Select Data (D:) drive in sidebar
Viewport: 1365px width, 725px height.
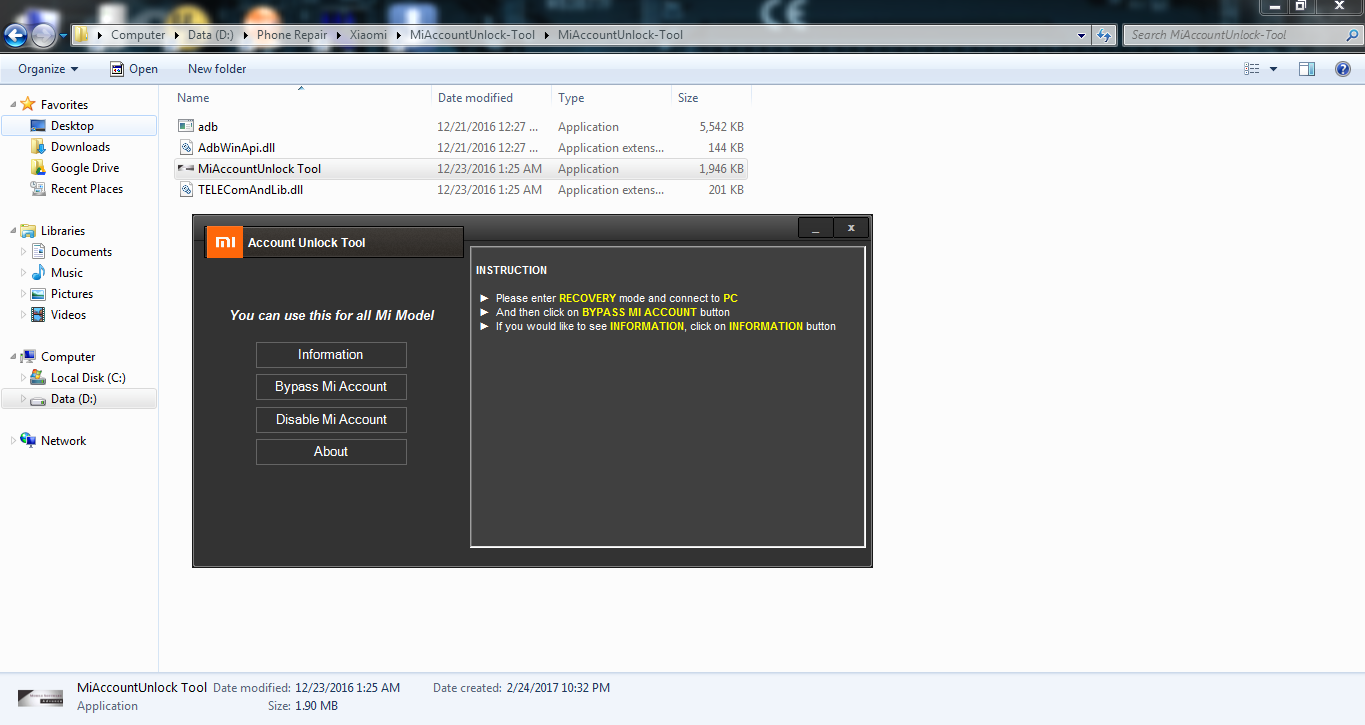[x=74, y=399]
